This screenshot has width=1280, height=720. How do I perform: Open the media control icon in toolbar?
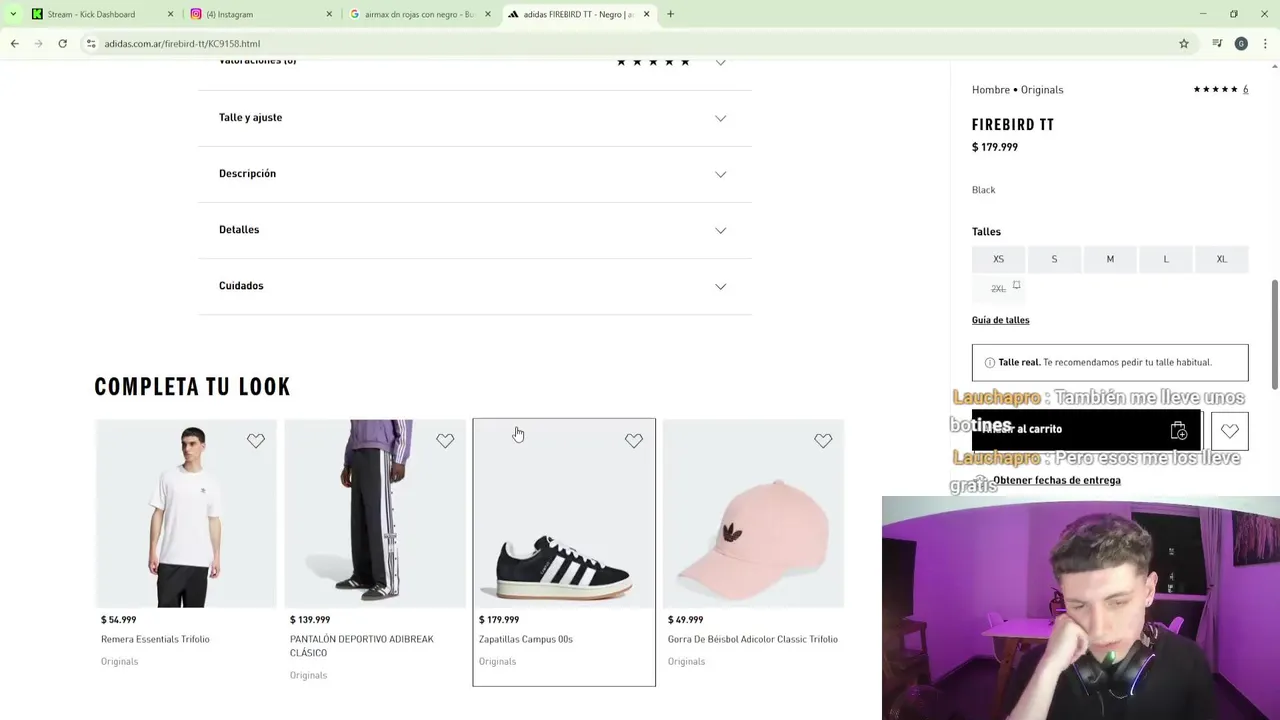(1217, 43)
